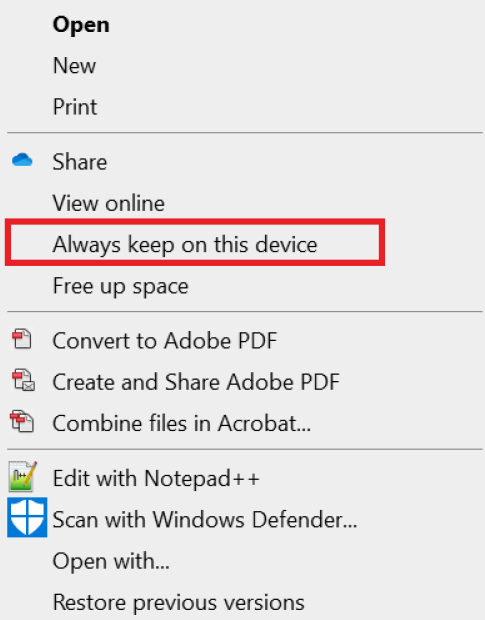Select the Combine files in Acrobat... label
485x620 pixels.
click(182, 423)
